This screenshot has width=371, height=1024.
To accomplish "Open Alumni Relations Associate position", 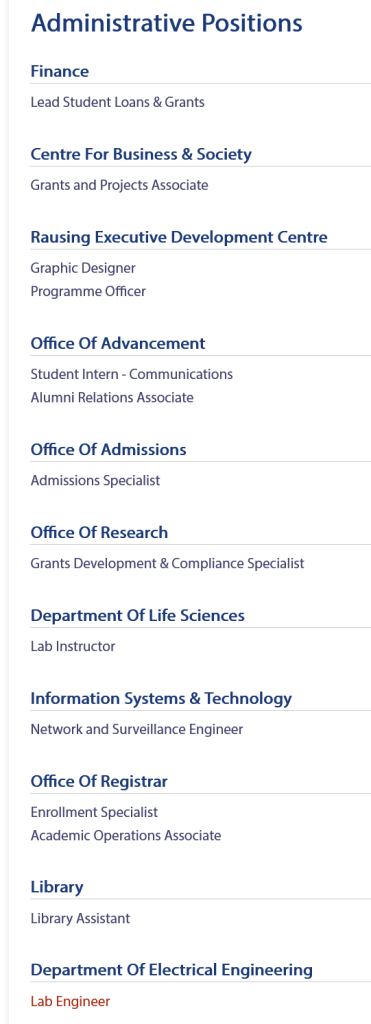I will click(x=112, y=397).
